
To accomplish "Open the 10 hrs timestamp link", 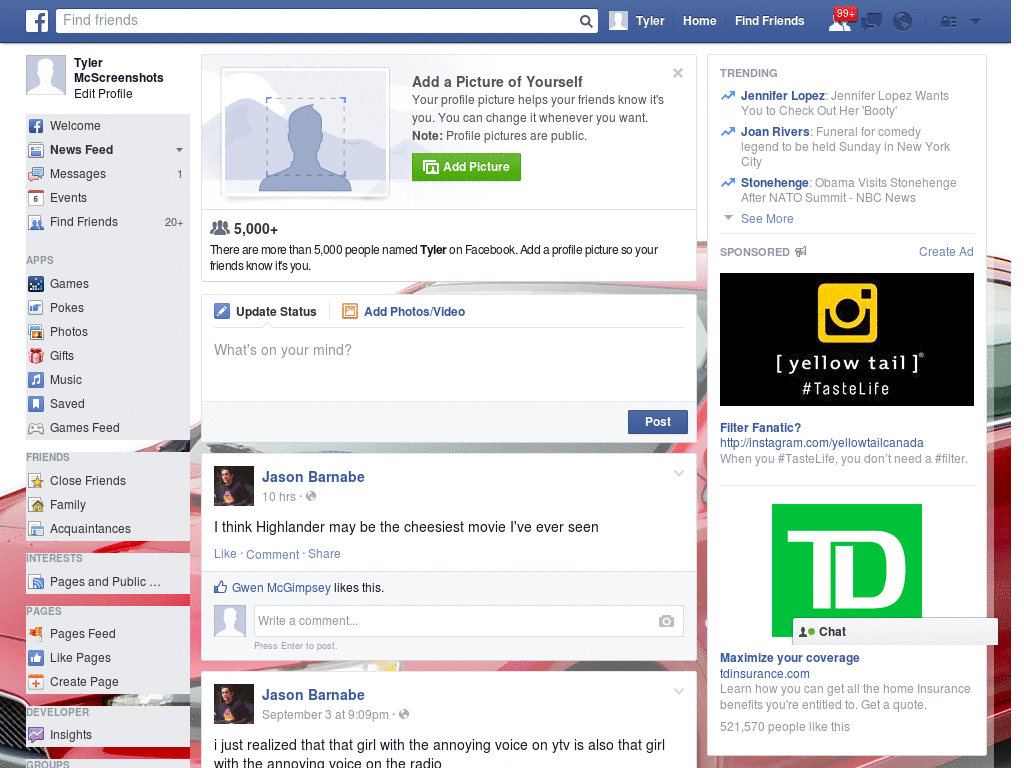I will pos(279,497).
